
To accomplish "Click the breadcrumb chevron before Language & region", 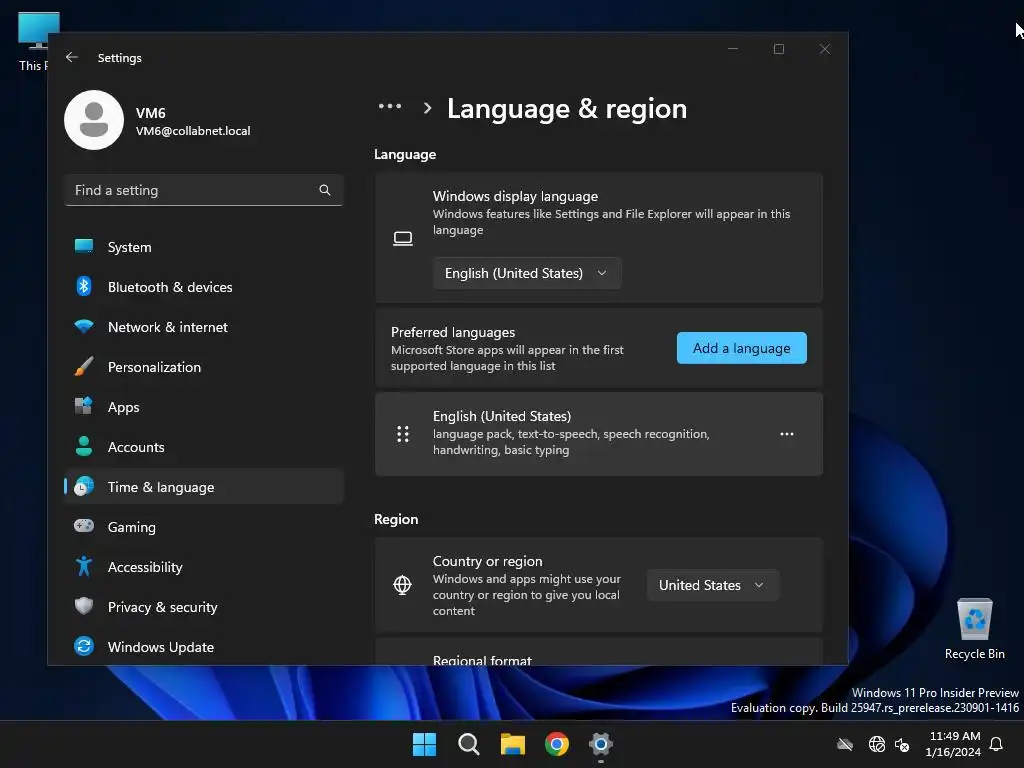I will 427,108.
